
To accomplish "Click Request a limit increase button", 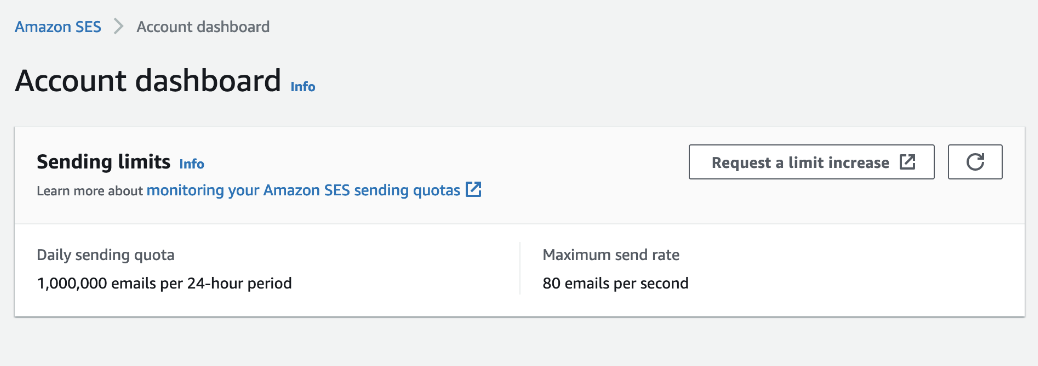I will tap(812, 161).
